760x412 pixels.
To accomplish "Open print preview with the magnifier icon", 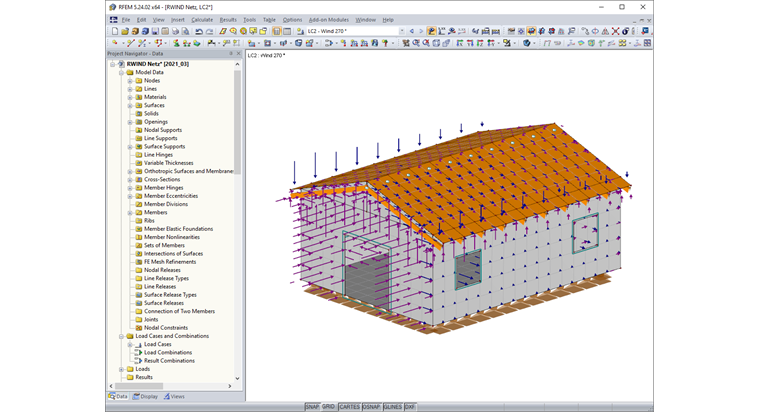I will point(185,31).
